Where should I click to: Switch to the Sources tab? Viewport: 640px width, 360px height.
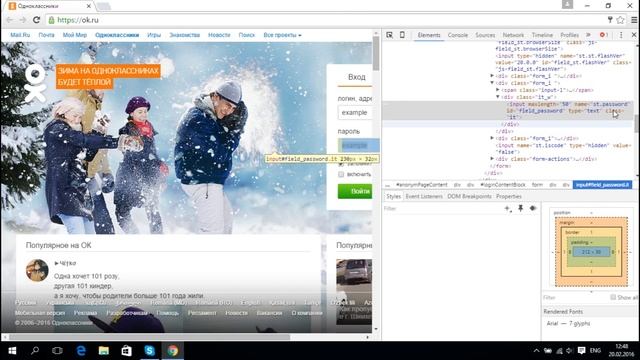coord(485,35)
